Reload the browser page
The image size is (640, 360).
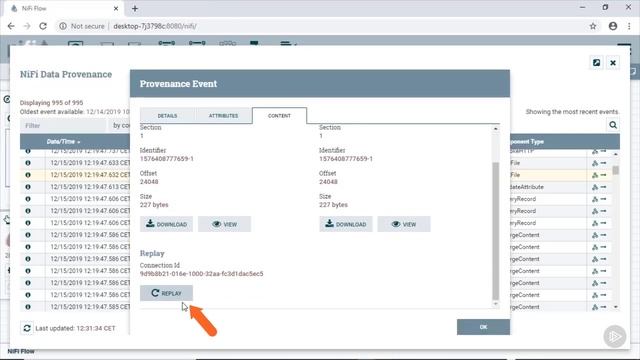pos(43,26)
